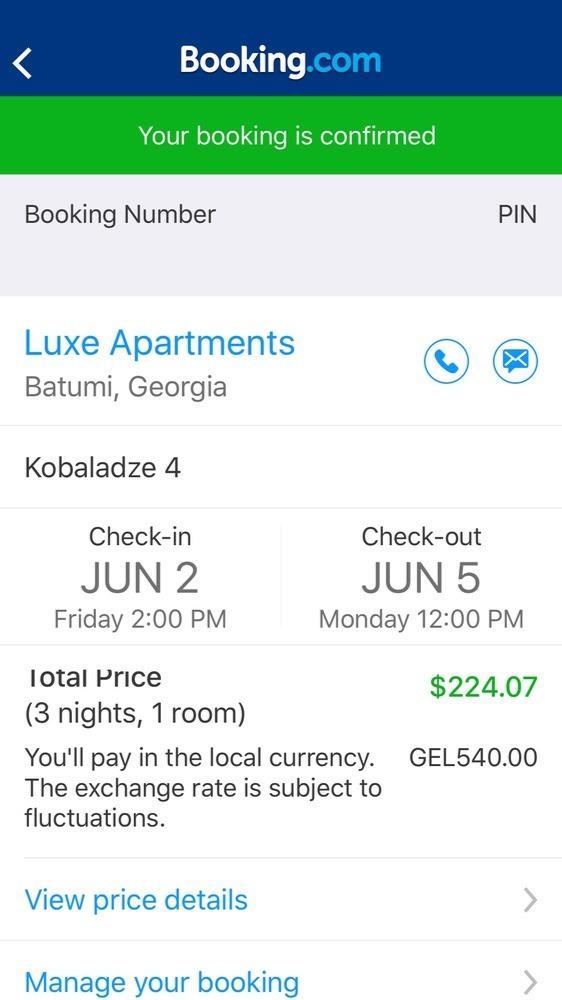
Task: Open the Luxe Apartments property page
Action: click(x=159, y=344)
